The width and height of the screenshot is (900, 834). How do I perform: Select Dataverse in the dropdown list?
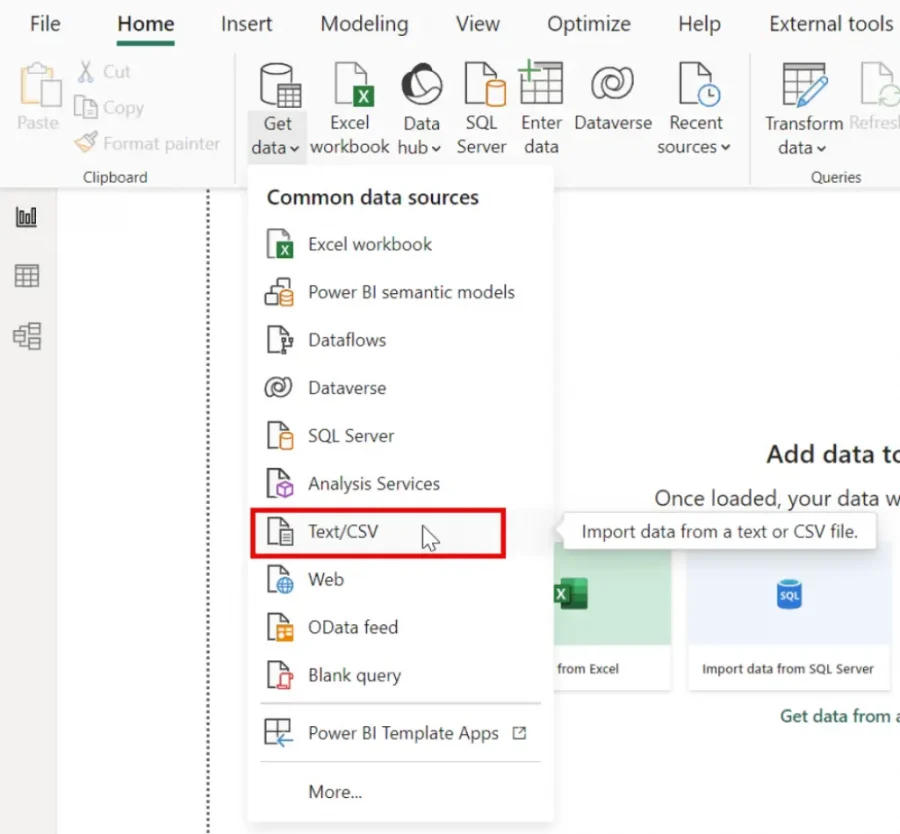401,388
